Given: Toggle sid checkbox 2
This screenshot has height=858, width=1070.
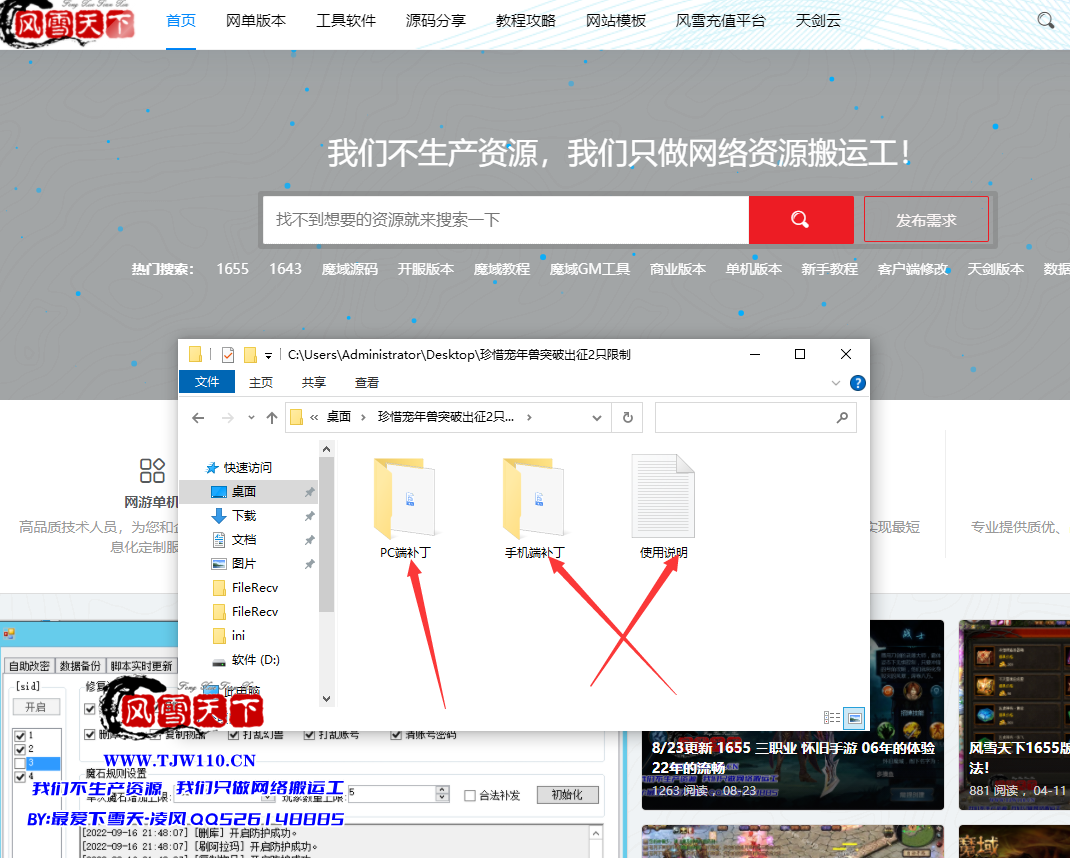Looking at the screenshot, I should click(20, 749).
